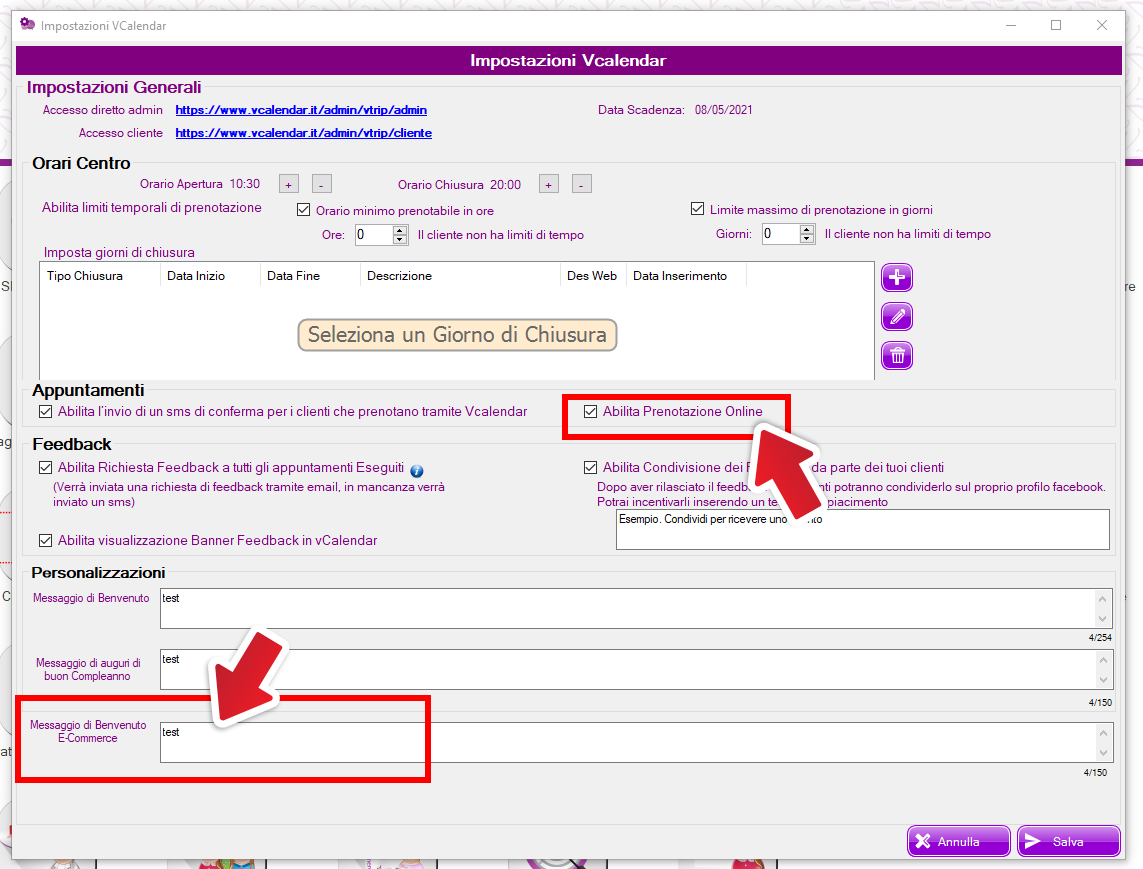Click the Giorni numeric input field

coord(781,234)
